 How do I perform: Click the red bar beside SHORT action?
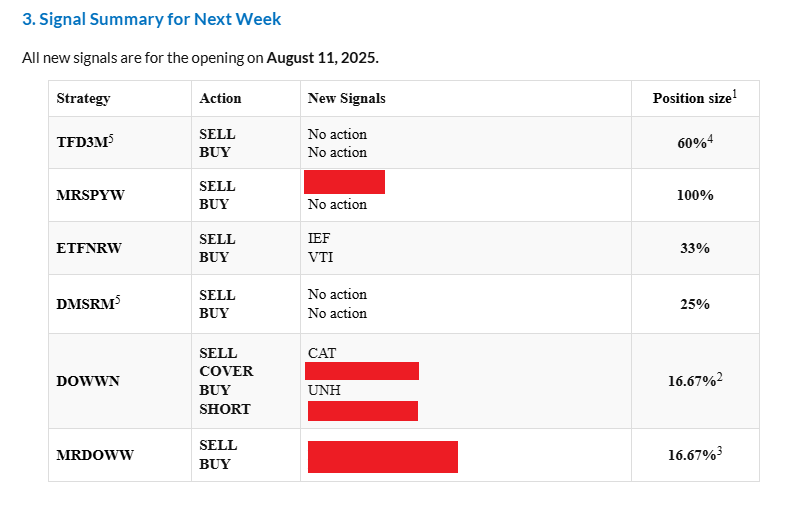pos(361,410)
